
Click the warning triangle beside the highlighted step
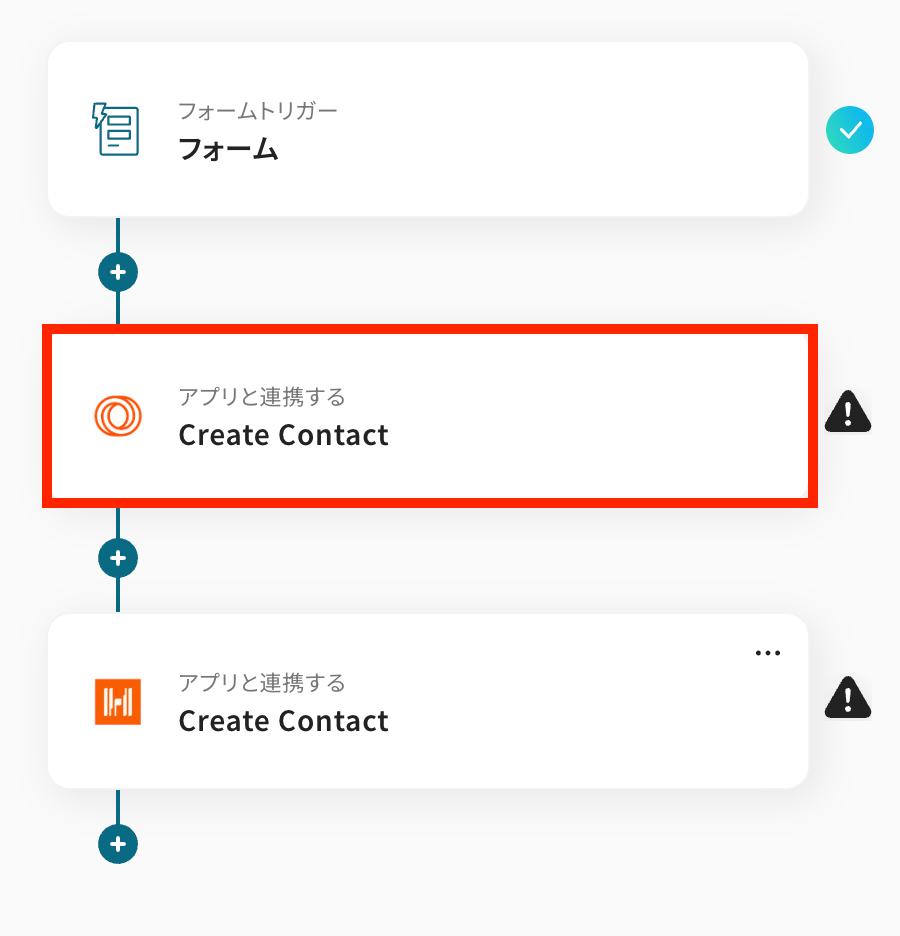coord(848,411)
